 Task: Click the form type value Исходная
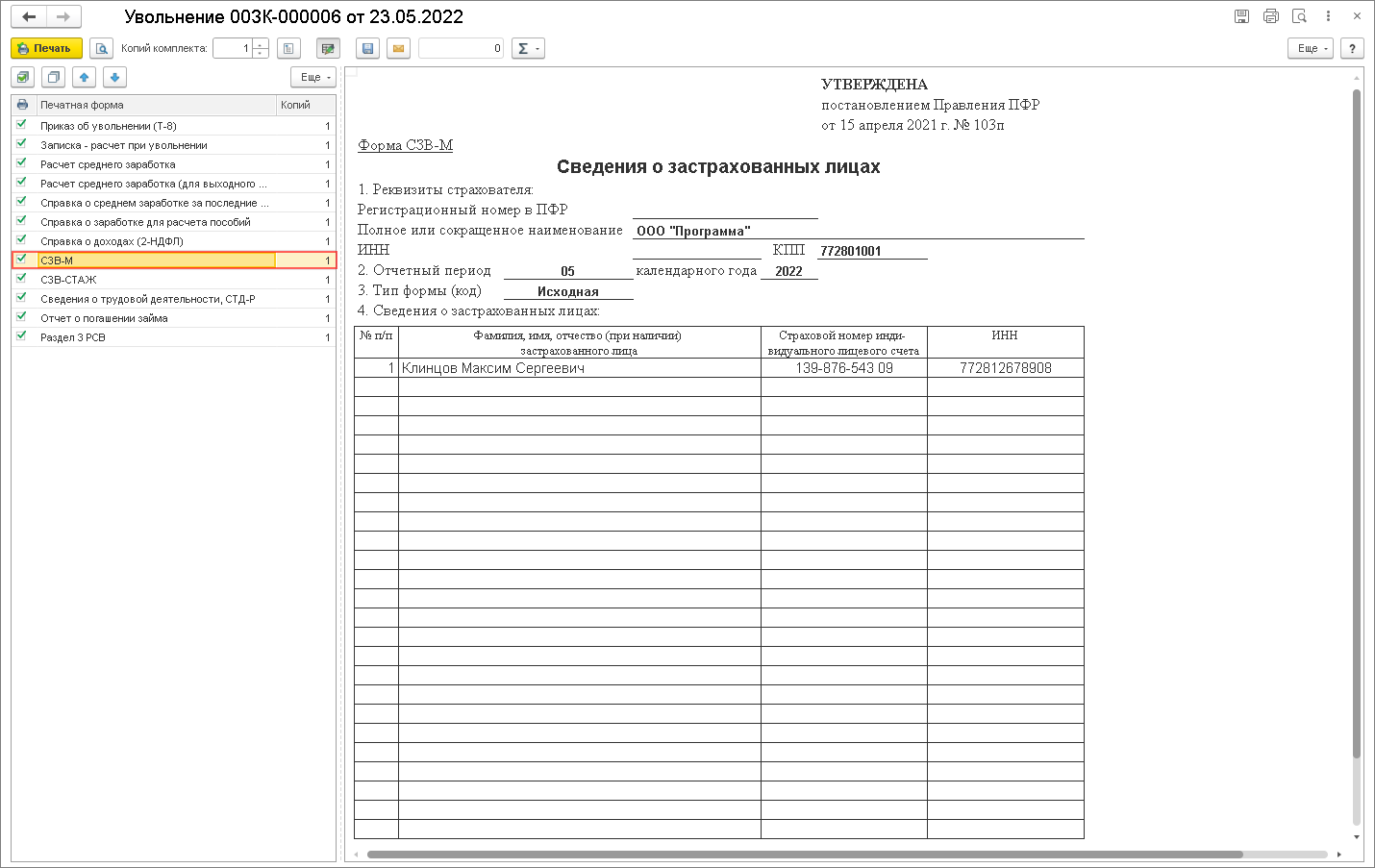pyautogui.click(x=568, y=291)
